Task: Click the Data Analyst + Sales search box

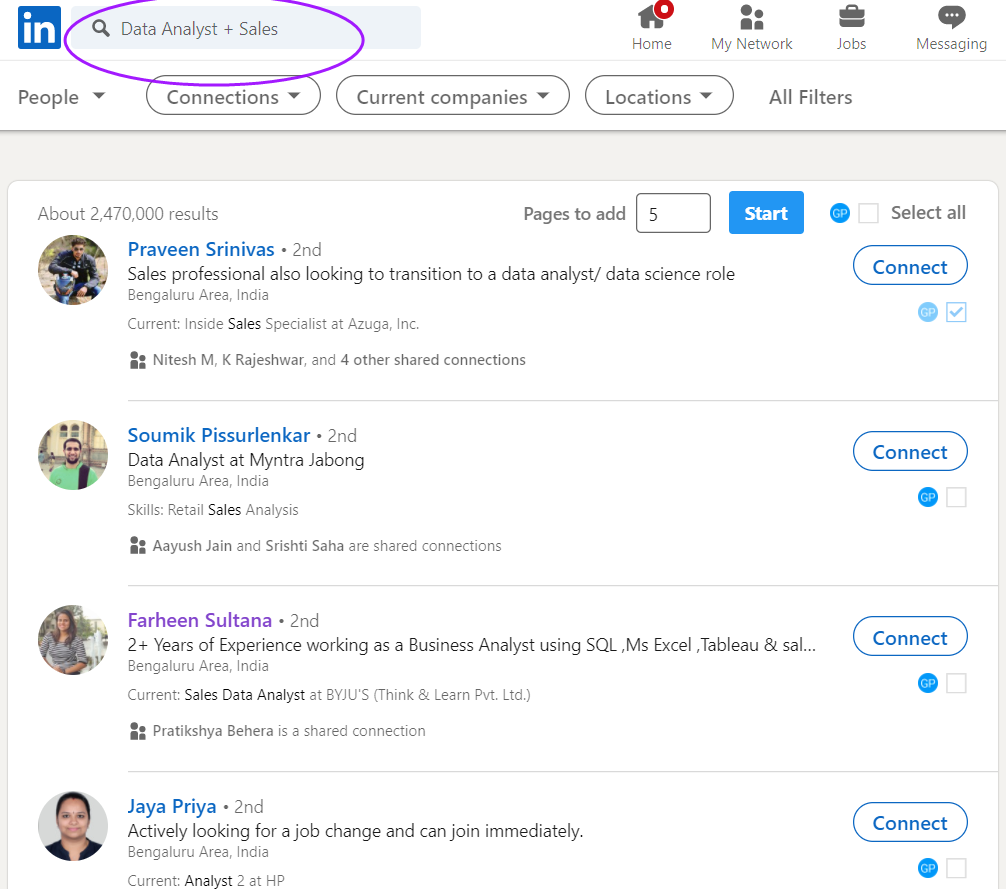Action: click(x=246, y=28)
